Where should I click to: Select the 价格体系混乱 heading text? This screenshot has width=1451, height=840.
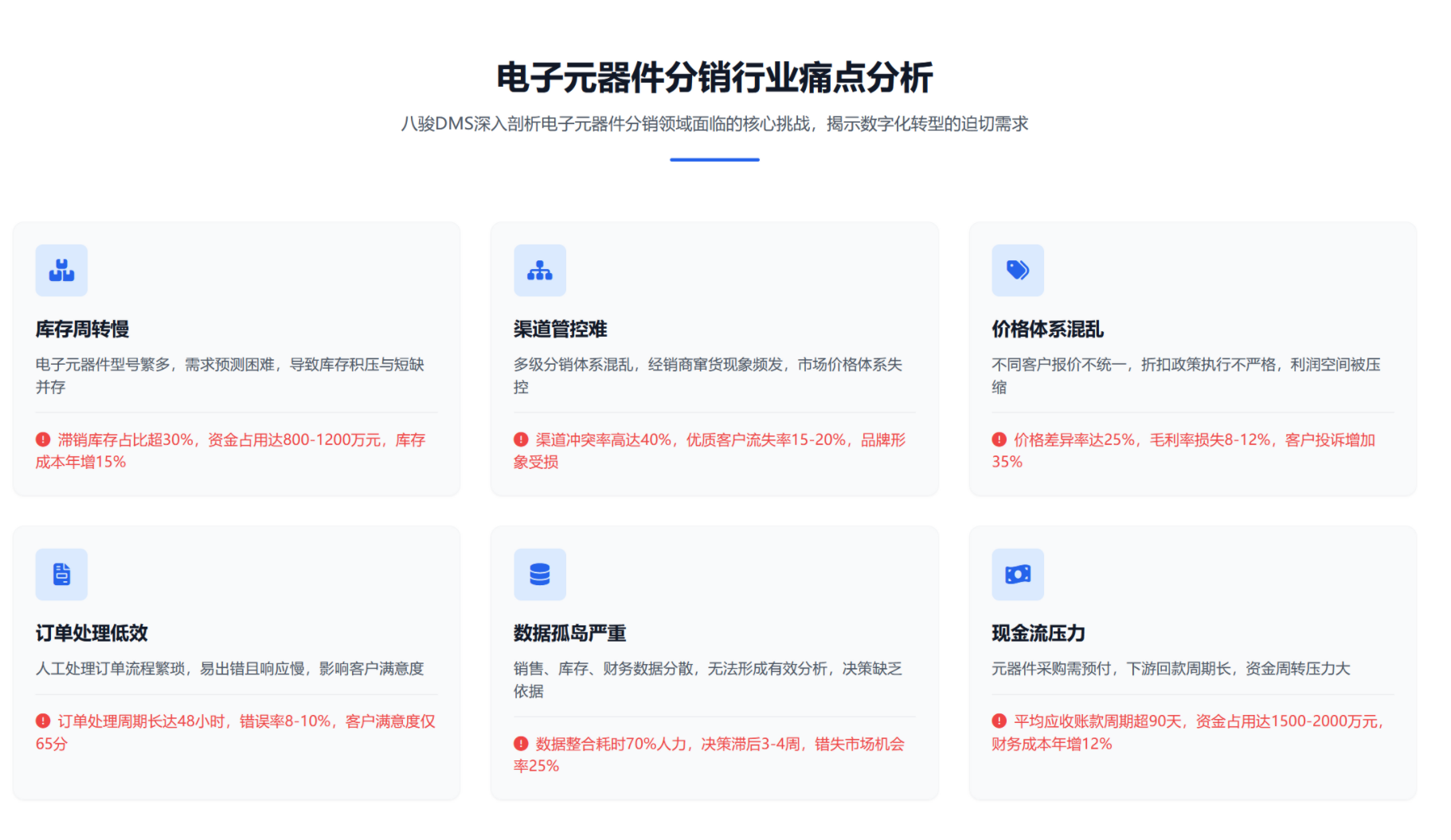pyautogui.click(x=1048, y=328)
